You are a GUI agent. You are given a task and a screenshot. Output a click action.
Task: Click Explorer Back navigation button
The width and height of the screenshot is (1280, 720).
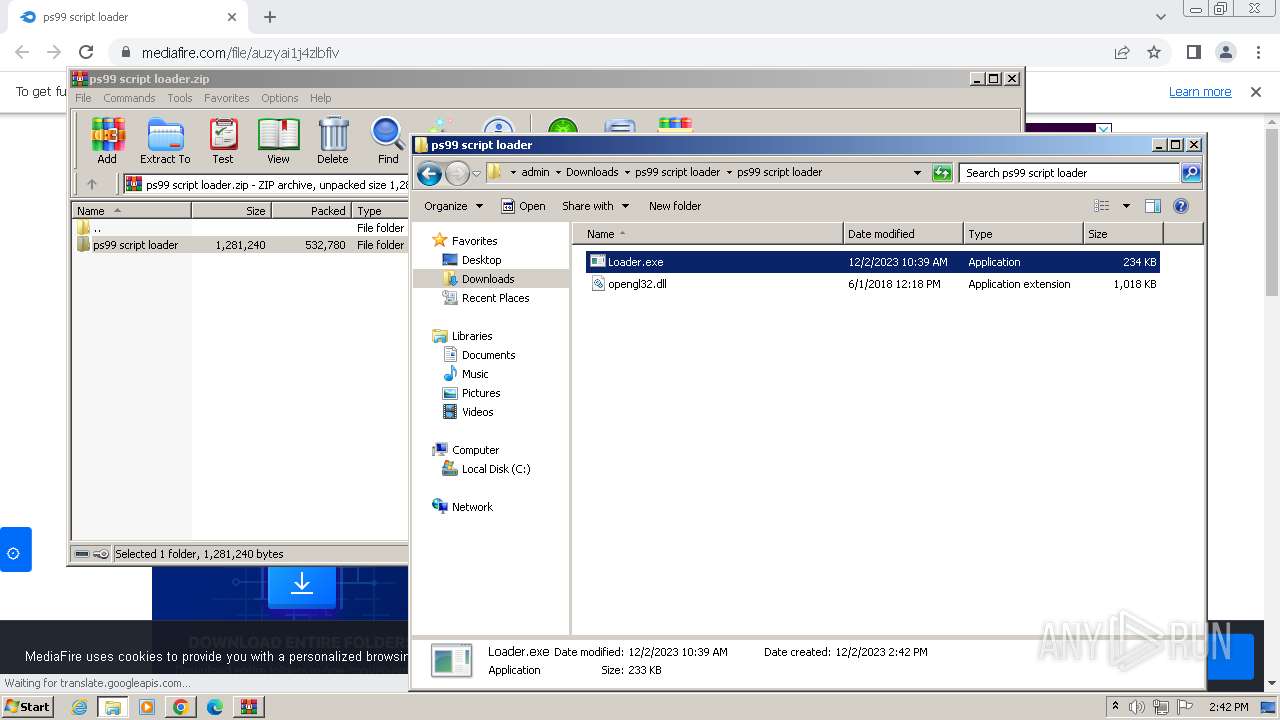pyautogui.click(x=429, y=173)
